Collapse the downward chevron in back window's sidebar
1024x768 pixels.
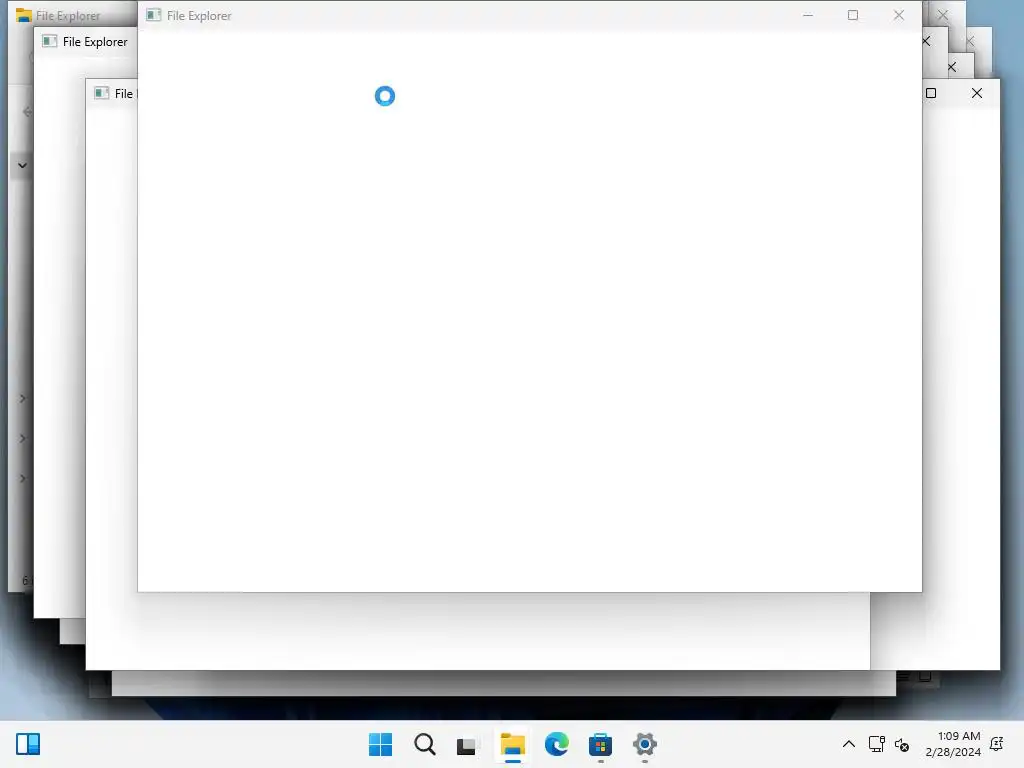[x=23, y=165]
